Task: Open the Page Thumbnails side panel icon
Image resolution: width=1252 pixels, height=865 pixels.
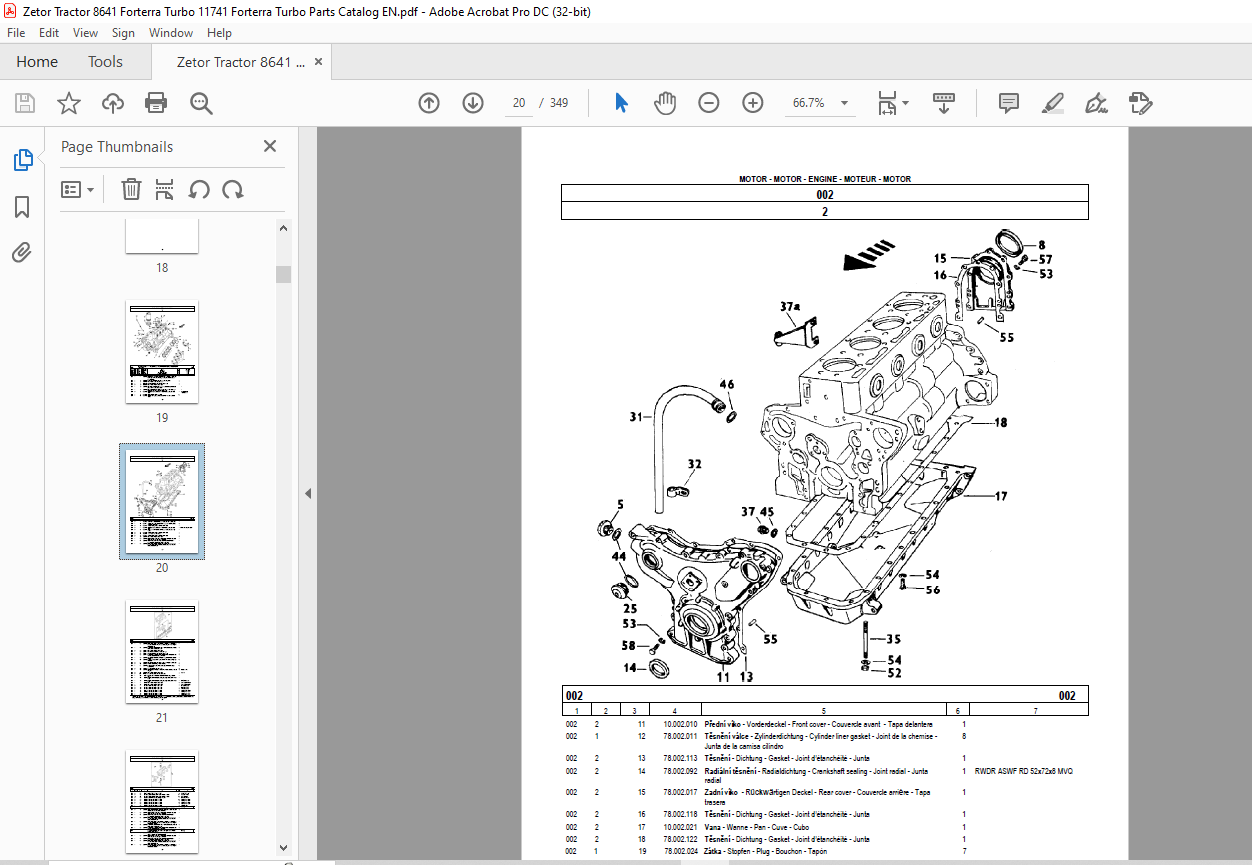Action: (x=22, y=160)
